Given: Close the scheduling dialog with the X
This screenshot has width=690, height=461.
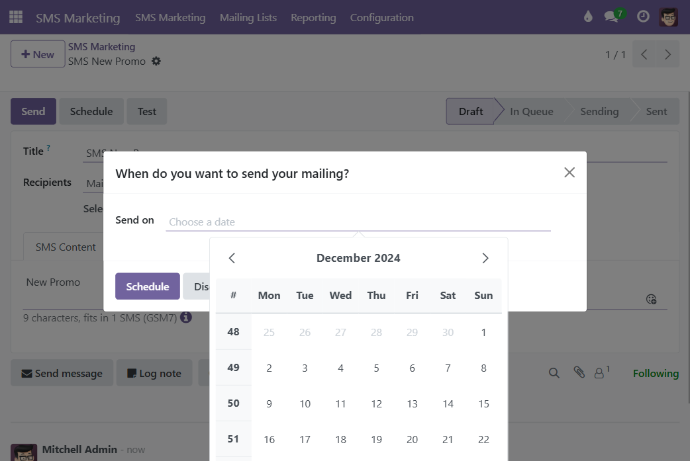Looking at the screenshot, I should coord(569,172).
